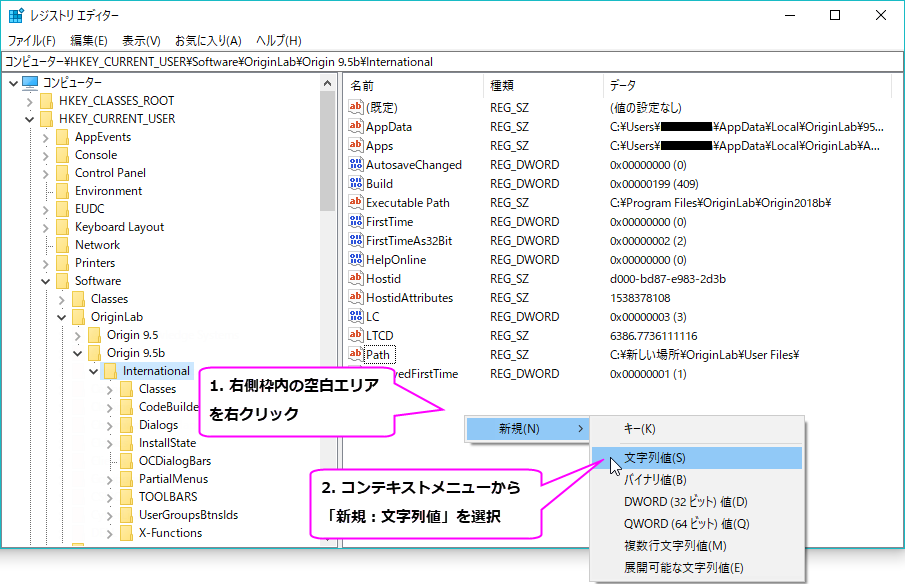Screen dimensions: 905x584
Task: Collapse the コンピューター root node
Action: 13,83
